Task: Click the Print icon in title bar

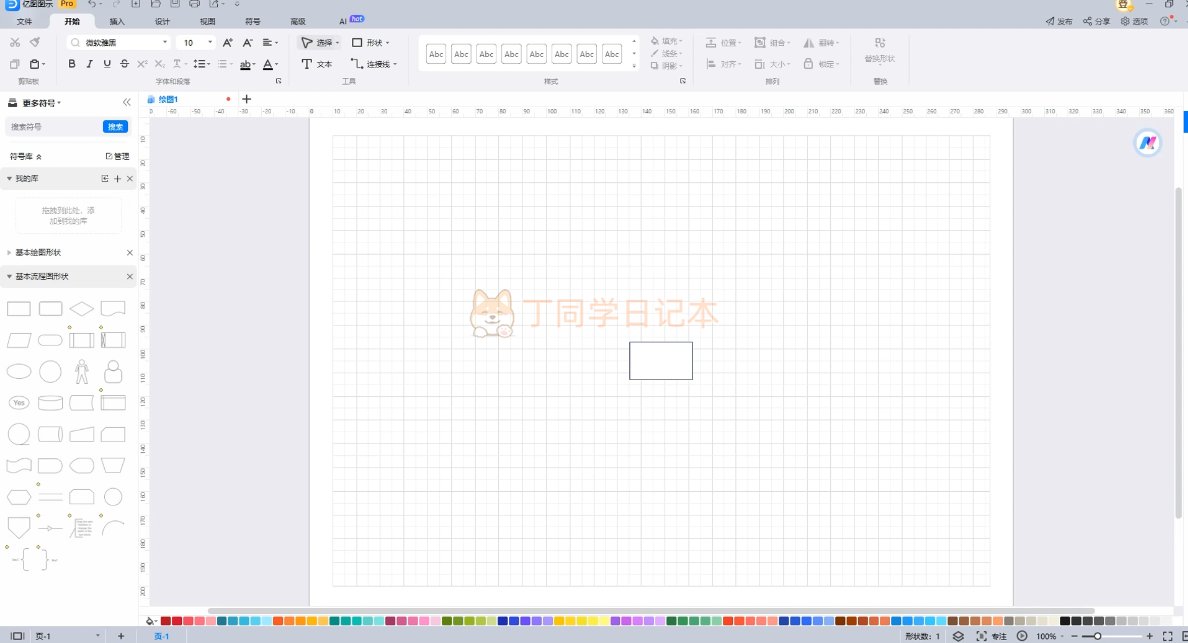Action: pos(194,5)
